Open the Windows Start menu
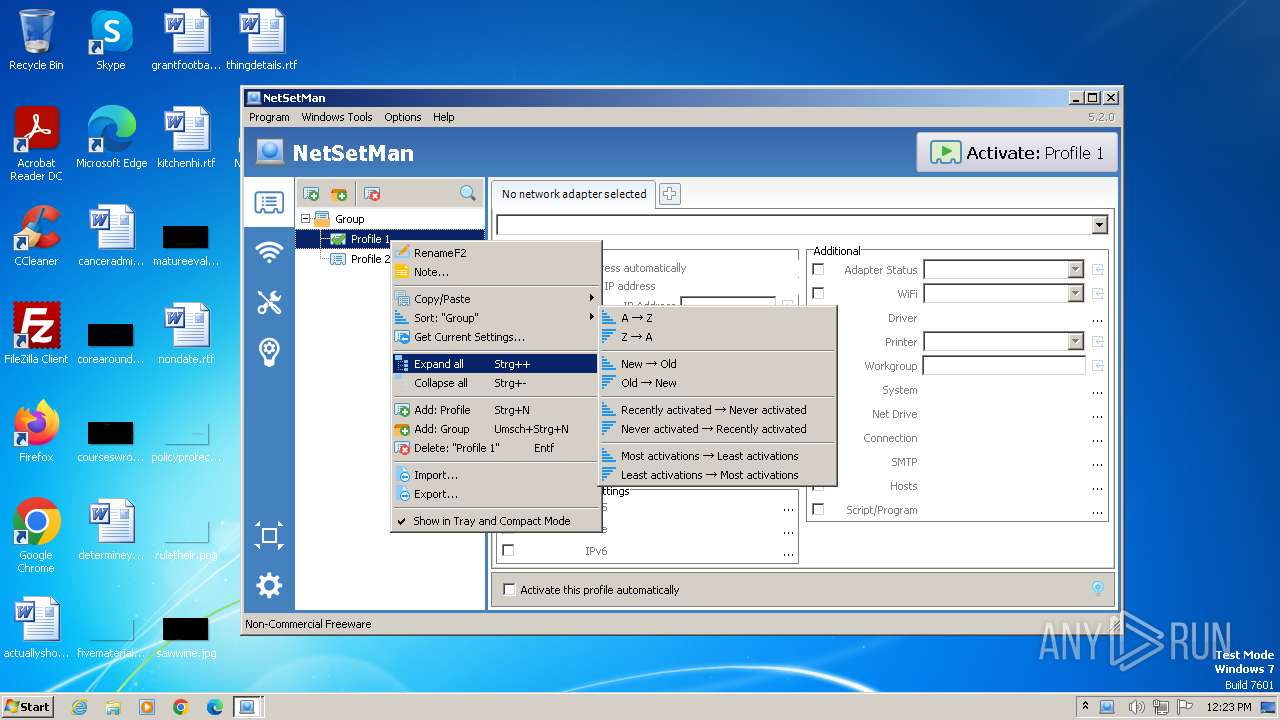 point(28,706)
